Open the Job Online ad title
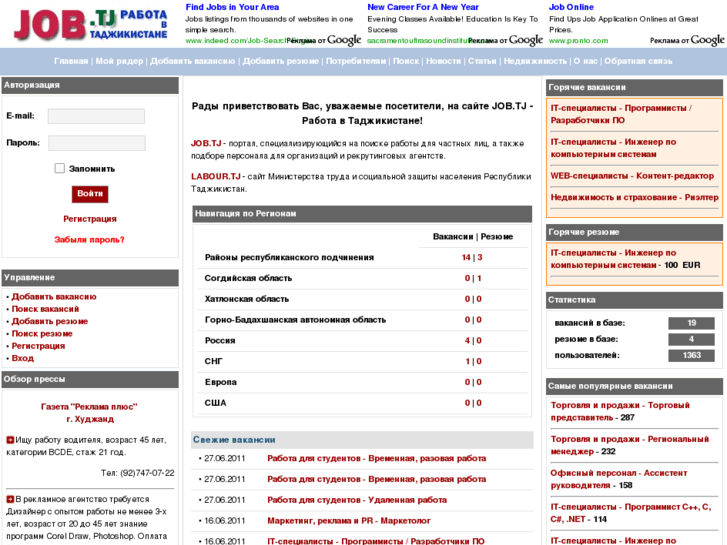Screen dimensions: 727x545 571,7
